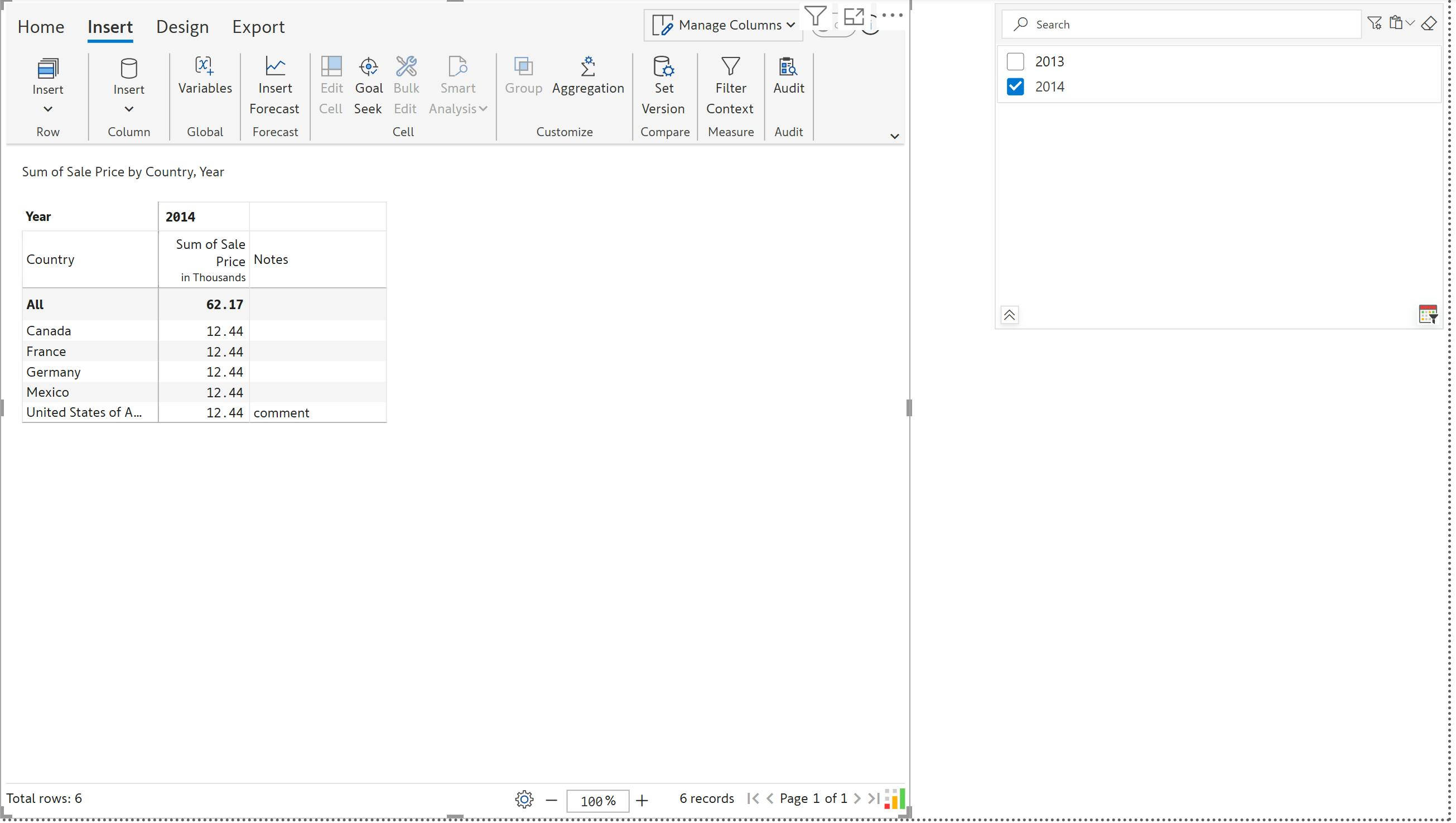This screenshot has width=1456, height=823.
Task: Uncheck the 2014 year checkbox
Action: tap(1015, 86)
